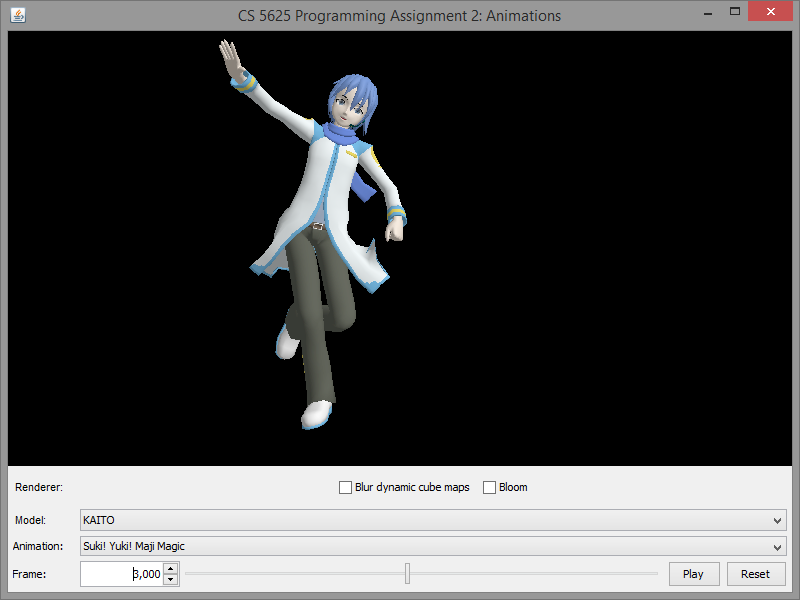800x600 pixels.
Task: Increase frame with the spinner up arrow
Action: [x=170, y=569]
